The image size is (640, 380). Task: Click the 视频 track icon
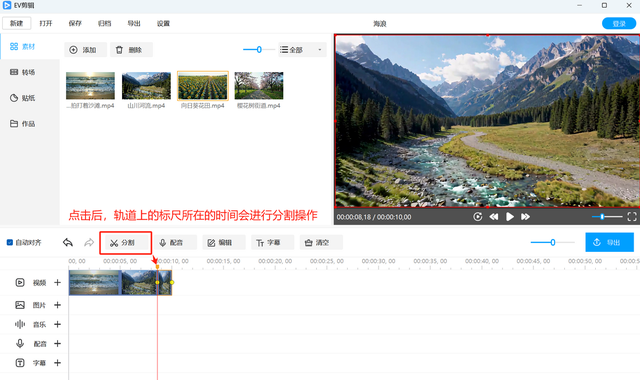click(x=20, y=282)
